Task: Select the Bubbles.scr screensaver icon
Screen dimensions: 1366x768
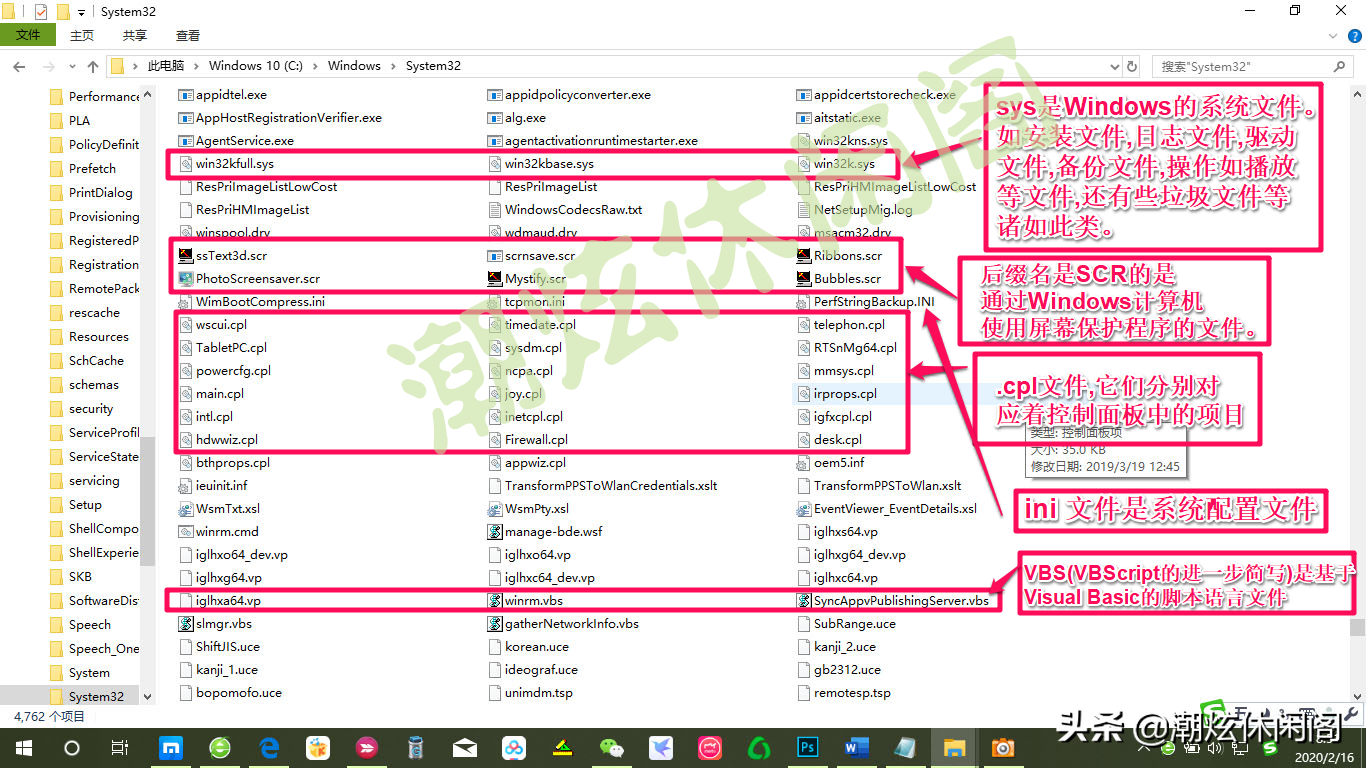Action: pyautogui.click(x=803, y=279)
